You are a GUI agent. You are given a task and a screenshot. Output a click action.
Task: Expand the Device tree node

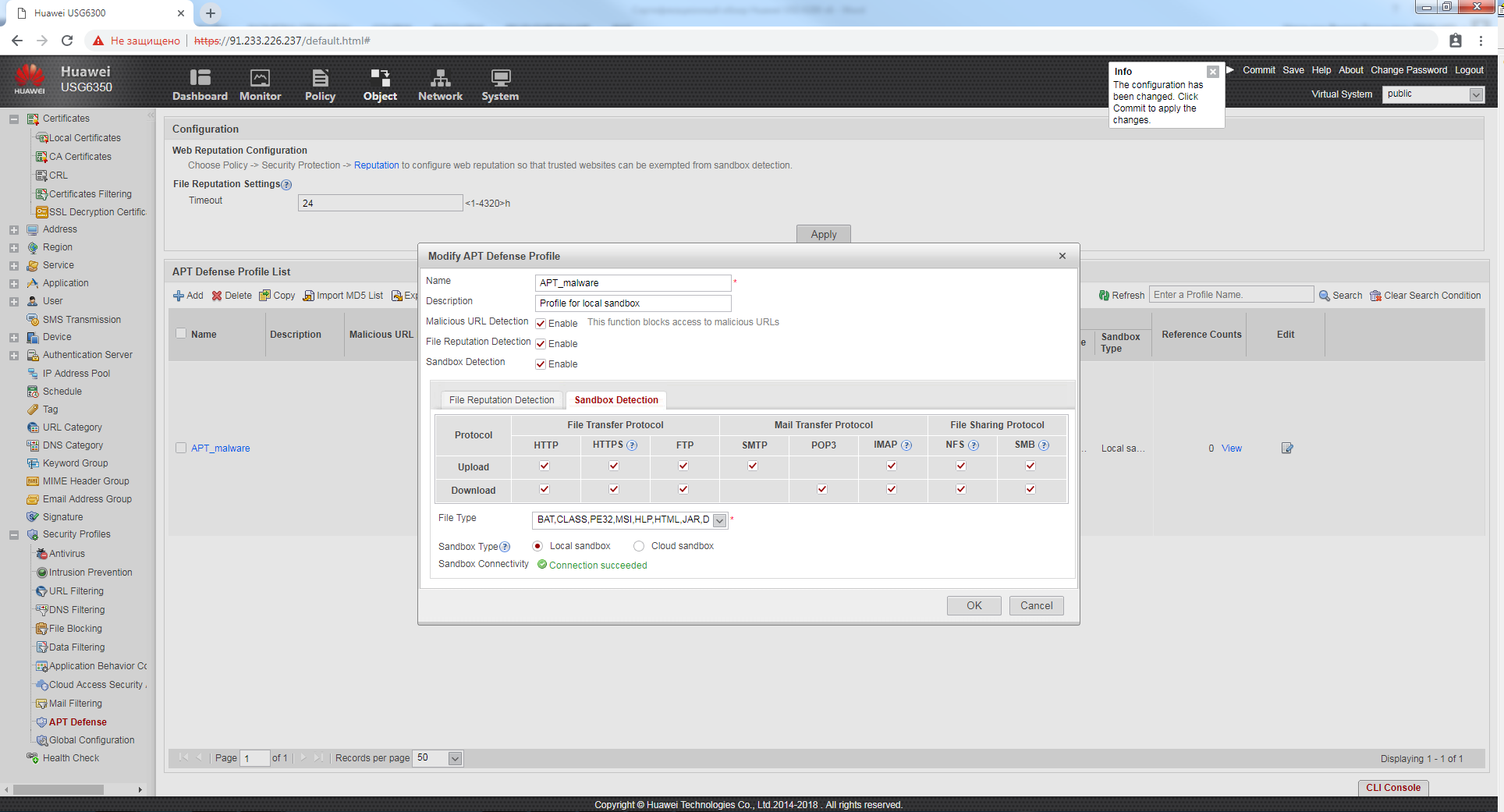tap(14, 338)
